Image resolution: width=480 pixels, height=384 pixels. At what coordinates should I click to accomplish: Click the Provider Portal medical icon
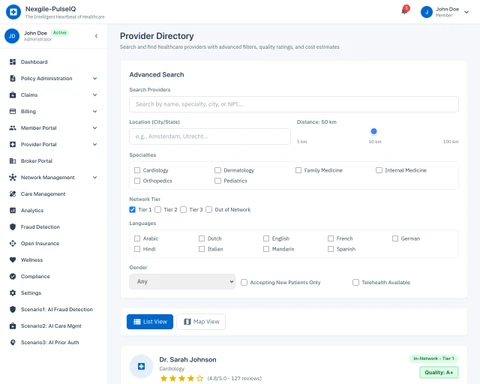click(13, 144)
